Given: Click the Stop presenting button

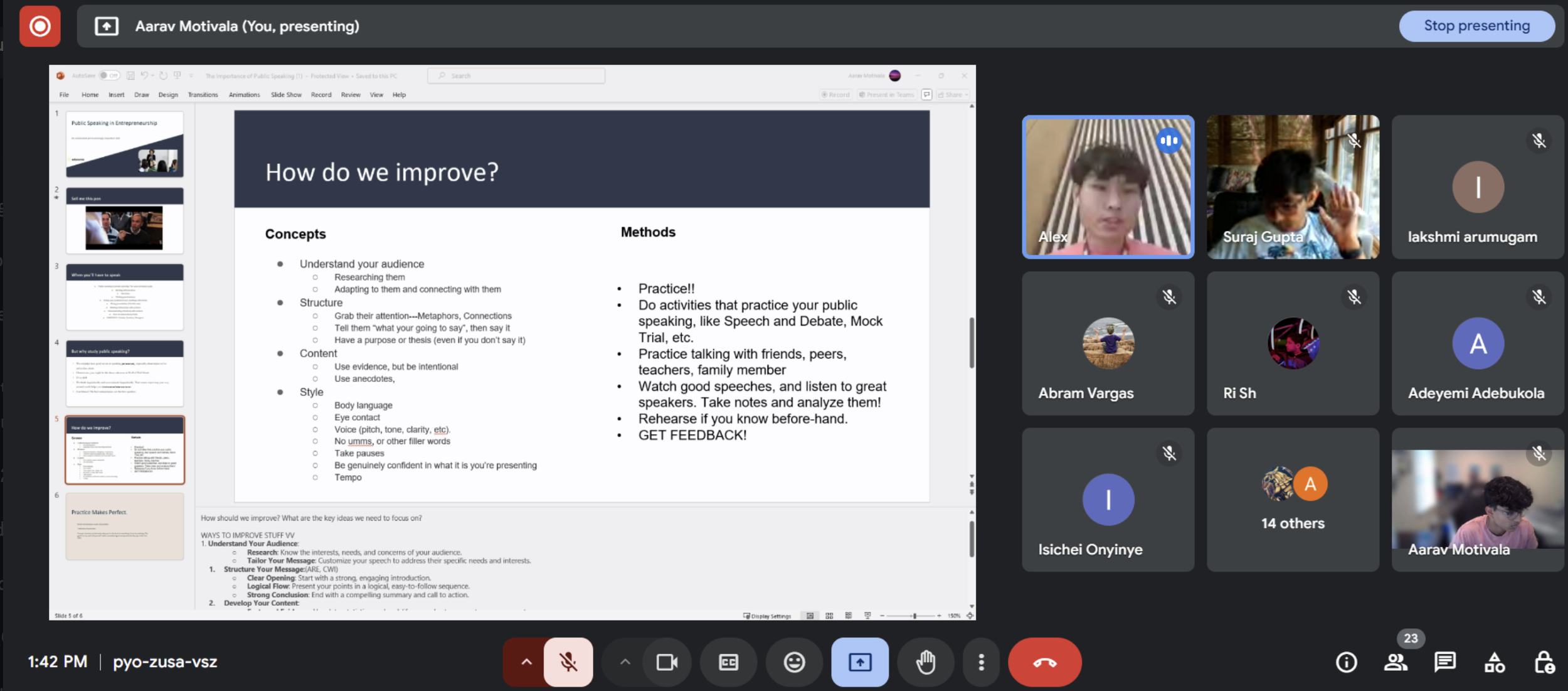Looking at the screenshot, I should (x=1476, y=26).
